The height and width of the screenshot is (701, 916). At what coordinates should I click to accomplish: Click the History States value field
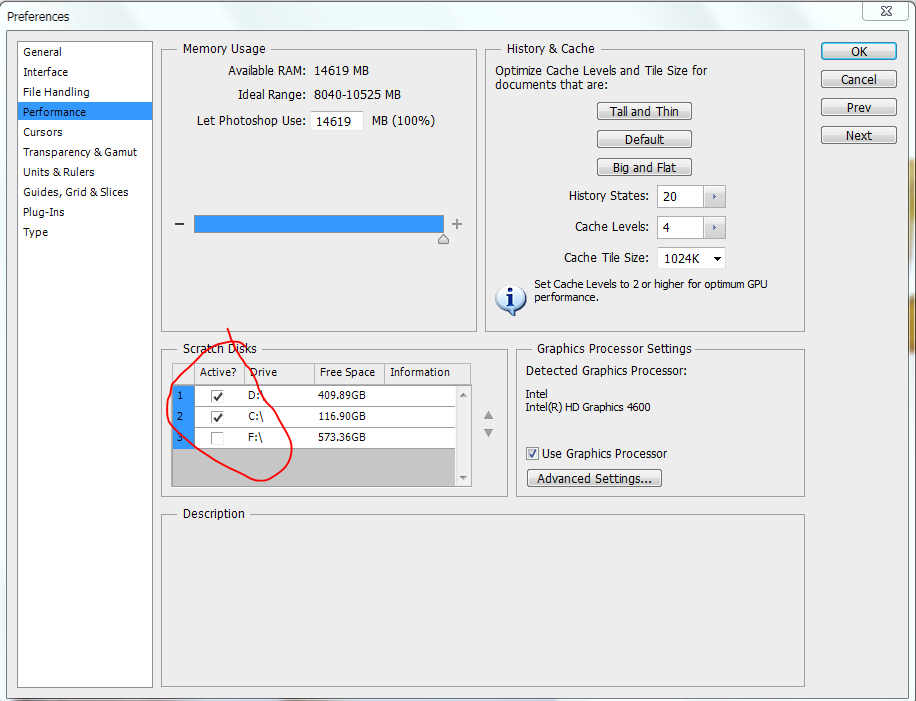point(681,197)
